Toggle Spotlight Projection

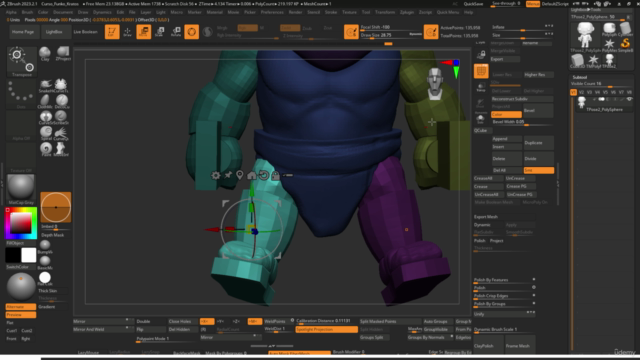327,329
